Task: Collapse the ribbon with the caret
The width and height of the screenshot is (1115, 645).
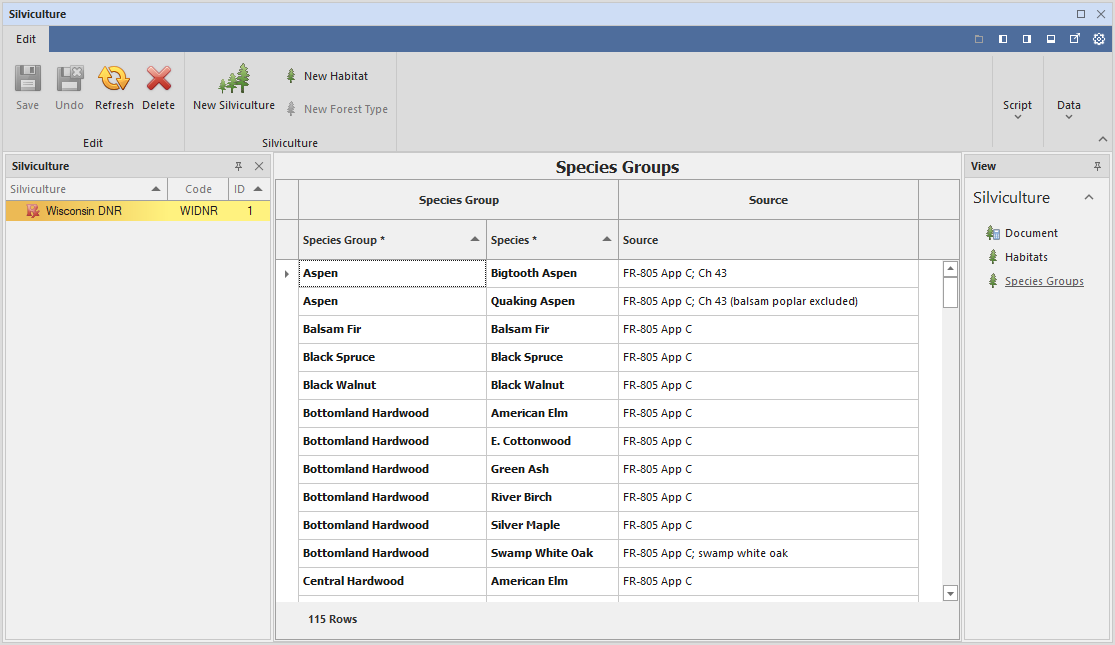Action: click(1102, 139)
